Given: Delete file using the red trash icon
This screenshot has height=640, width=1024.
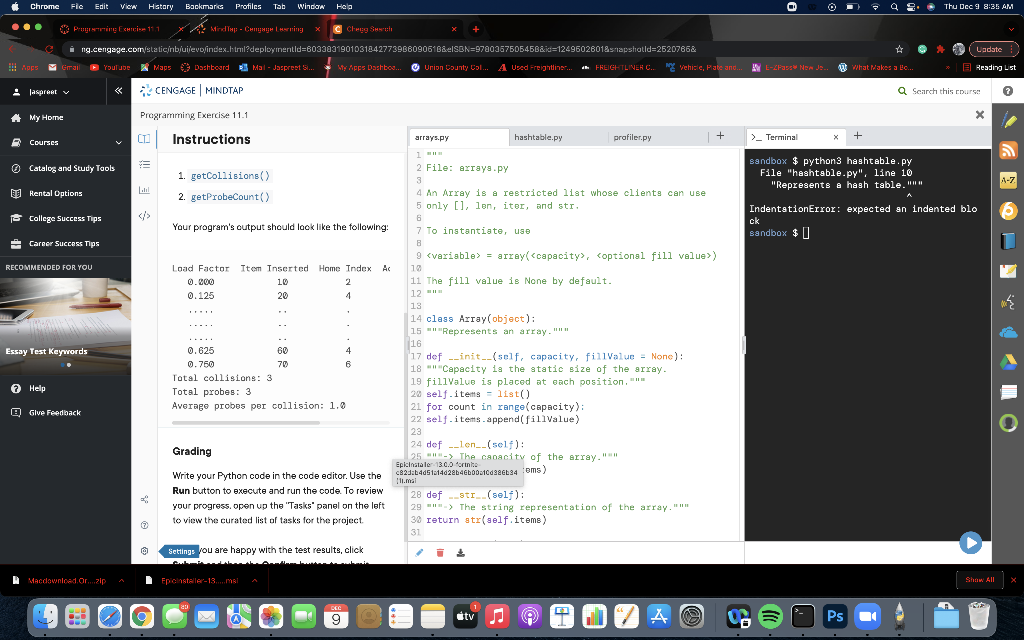Looking at the screenshot, I should 438,552.
